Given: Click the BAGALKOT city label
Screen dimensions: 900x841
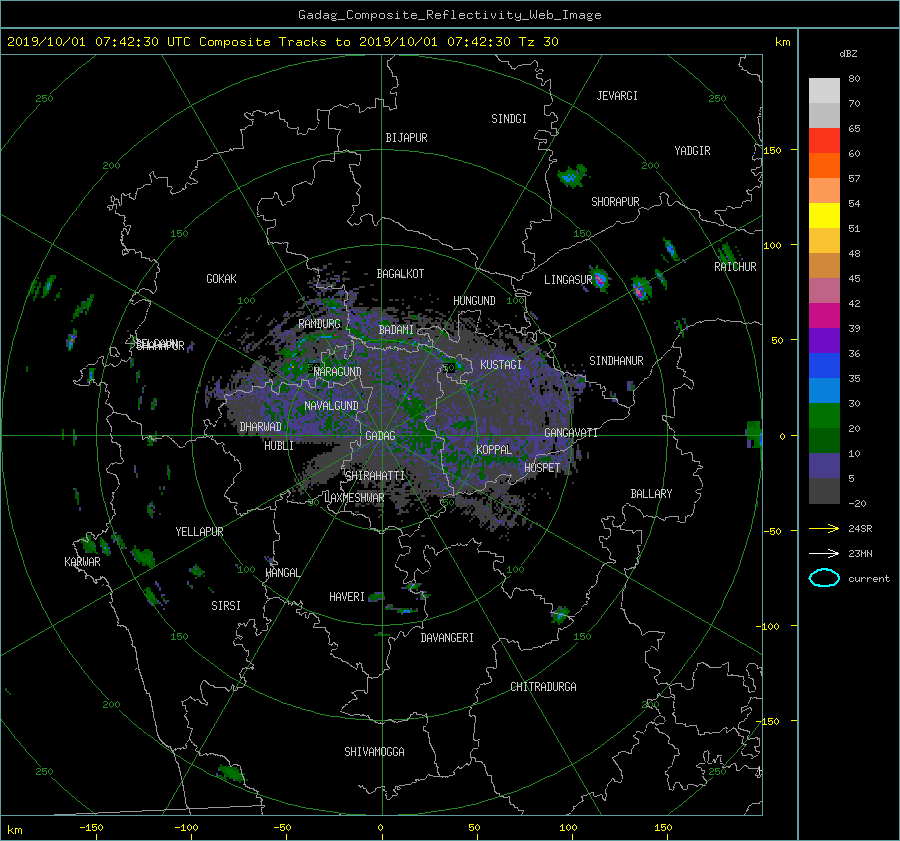Looking at the screenshot, I should (400, 274).
